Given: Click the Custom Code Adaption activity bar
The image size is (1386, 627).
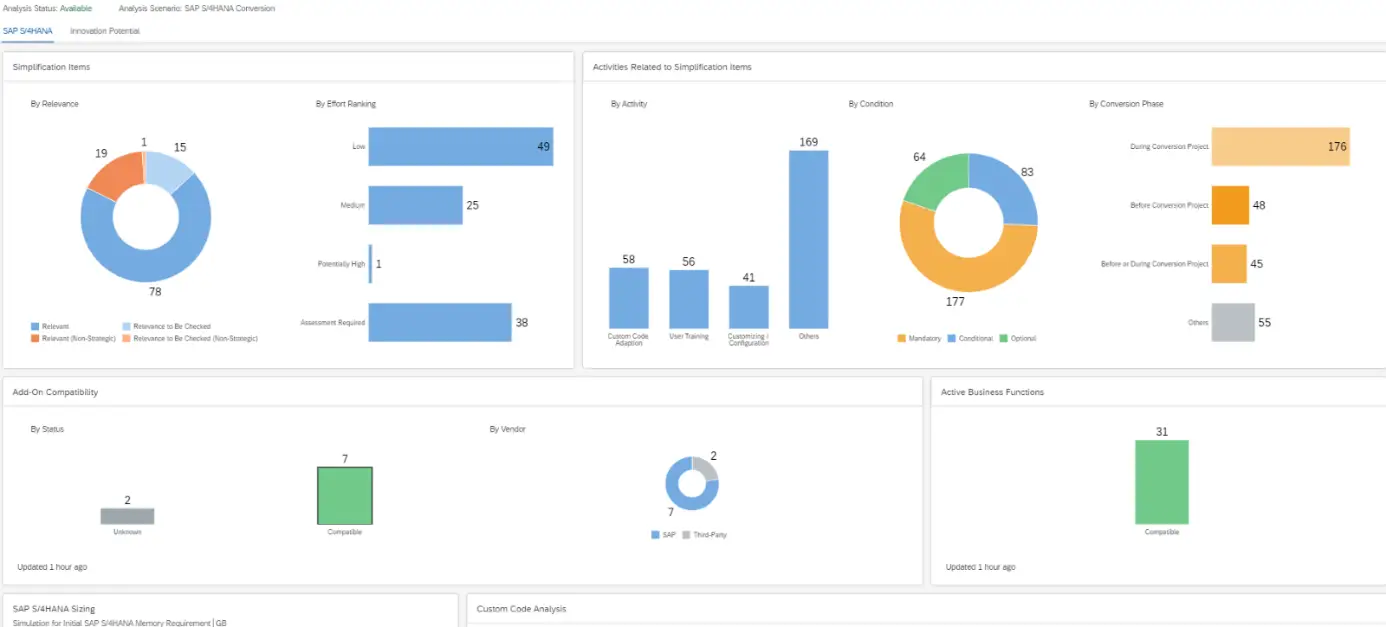Looking at the screenshot, I should coord(628,300).
